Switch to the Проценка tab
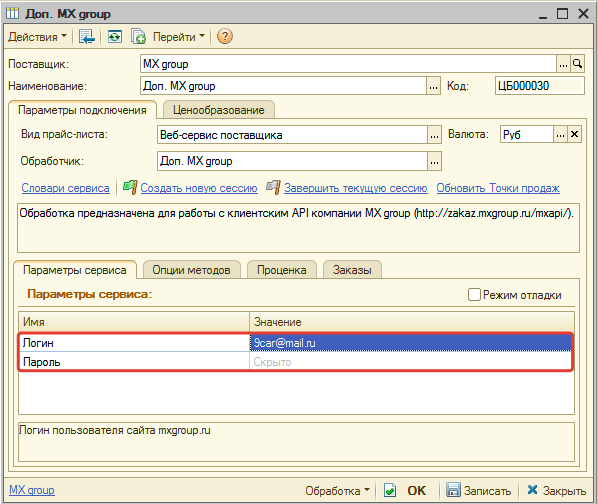The height and width of the screenshot is (504, 598). (x=281, y=270)
